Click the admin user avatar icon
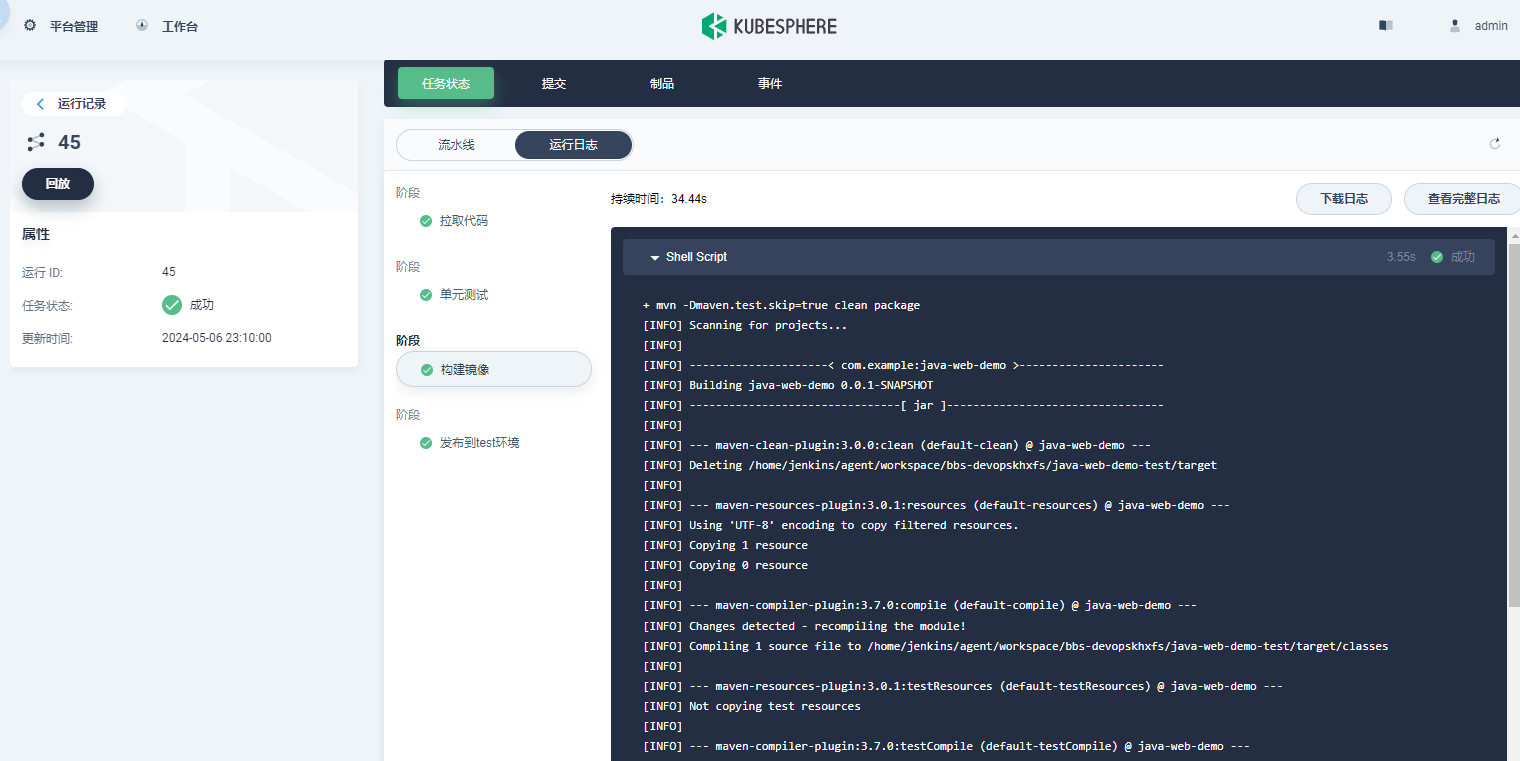The height and width of the screenshot is (761, 1520). [1455, 26]
